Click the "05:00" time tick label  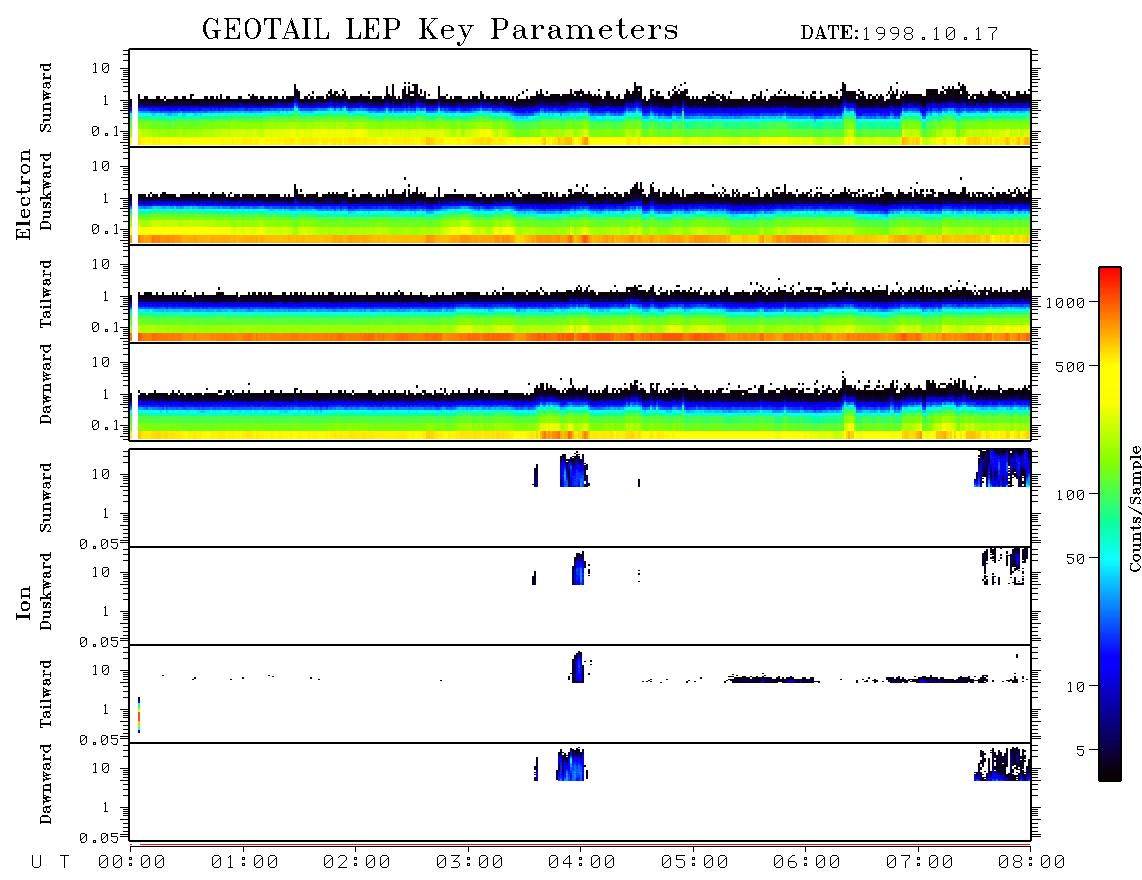[695, 862]
